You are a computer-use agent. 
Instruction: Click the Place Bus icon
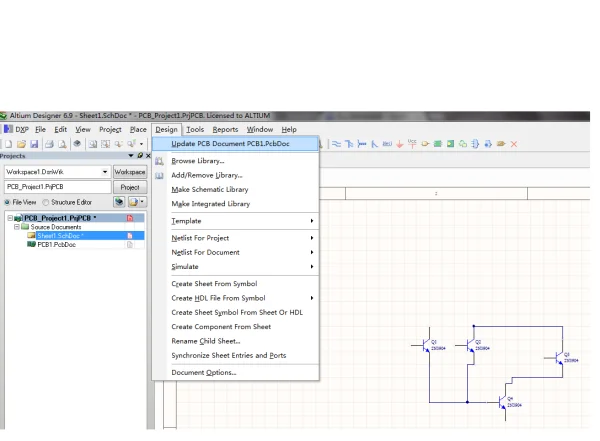[349, 144]
